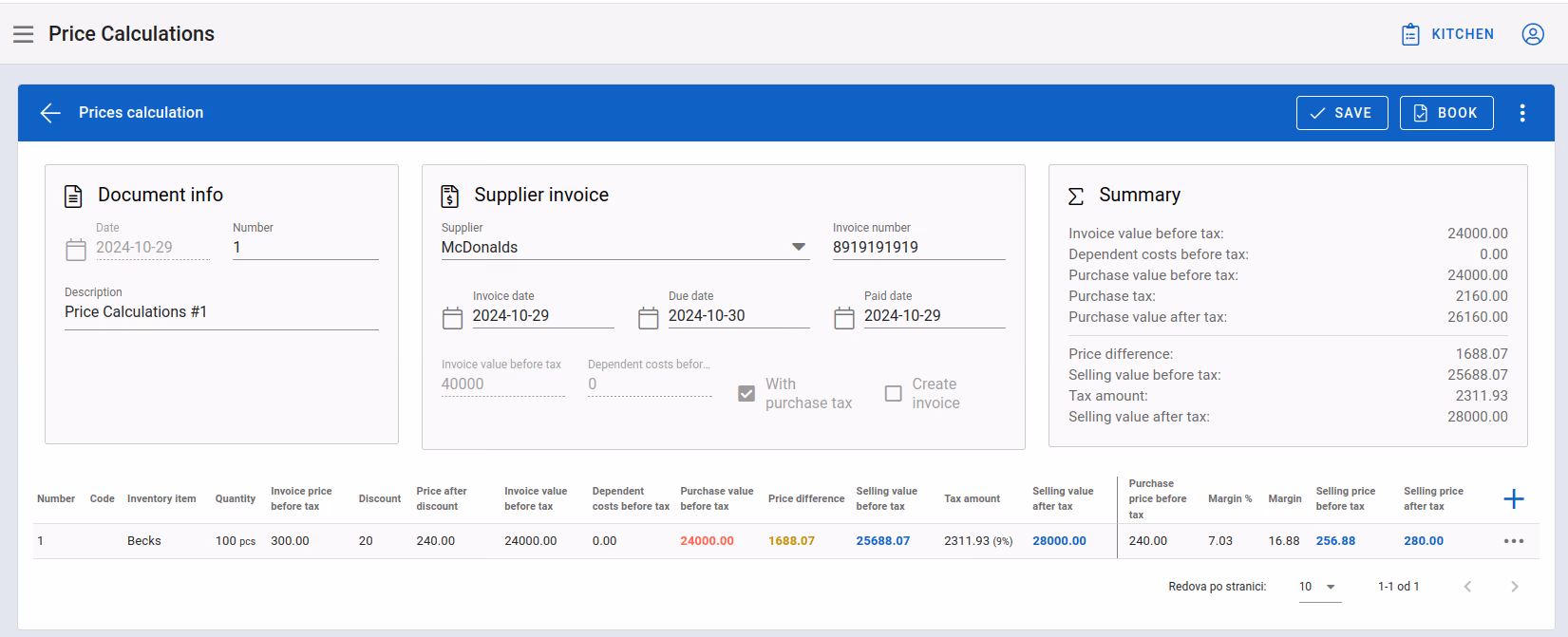Open the hamburger navigation menu
The image size is (1568, 637).
click(24, 34)
